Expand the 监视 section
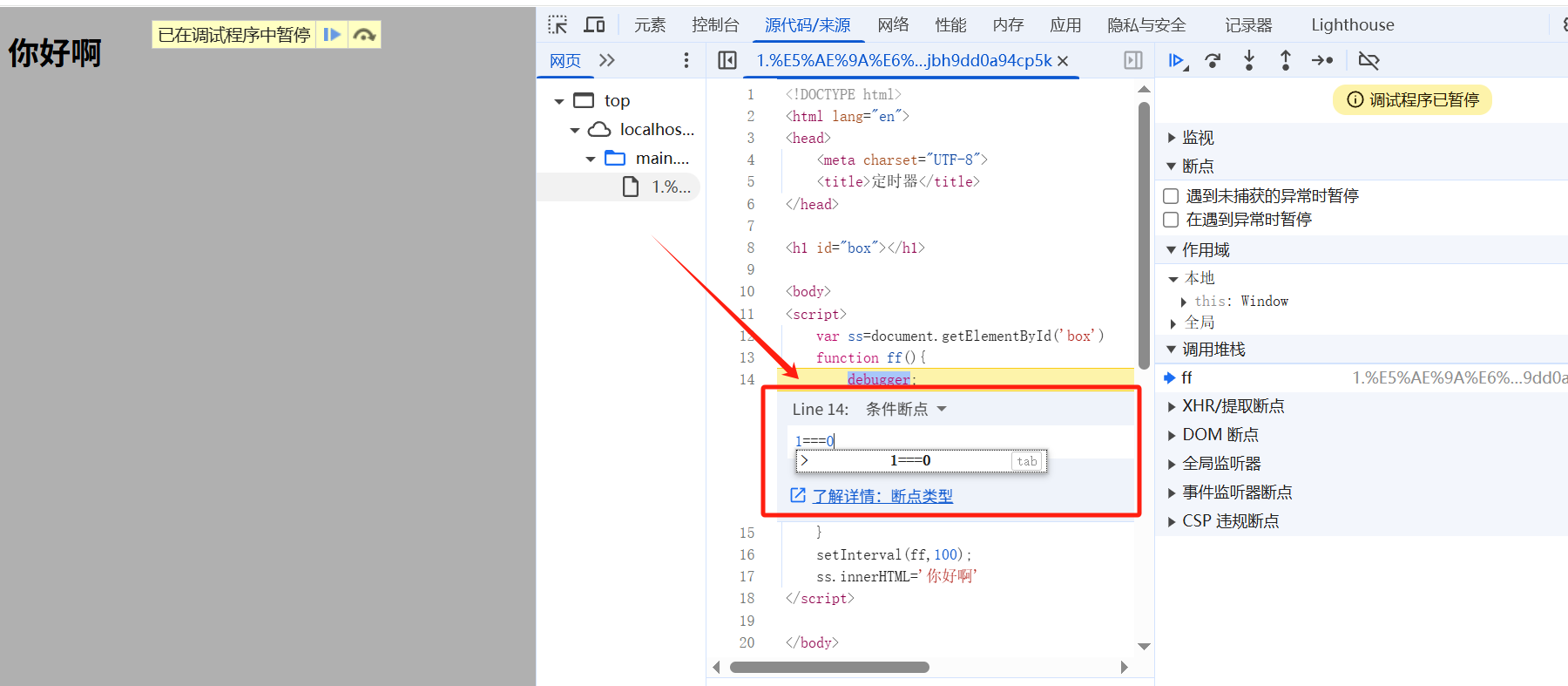 (x=1171, y=138)
